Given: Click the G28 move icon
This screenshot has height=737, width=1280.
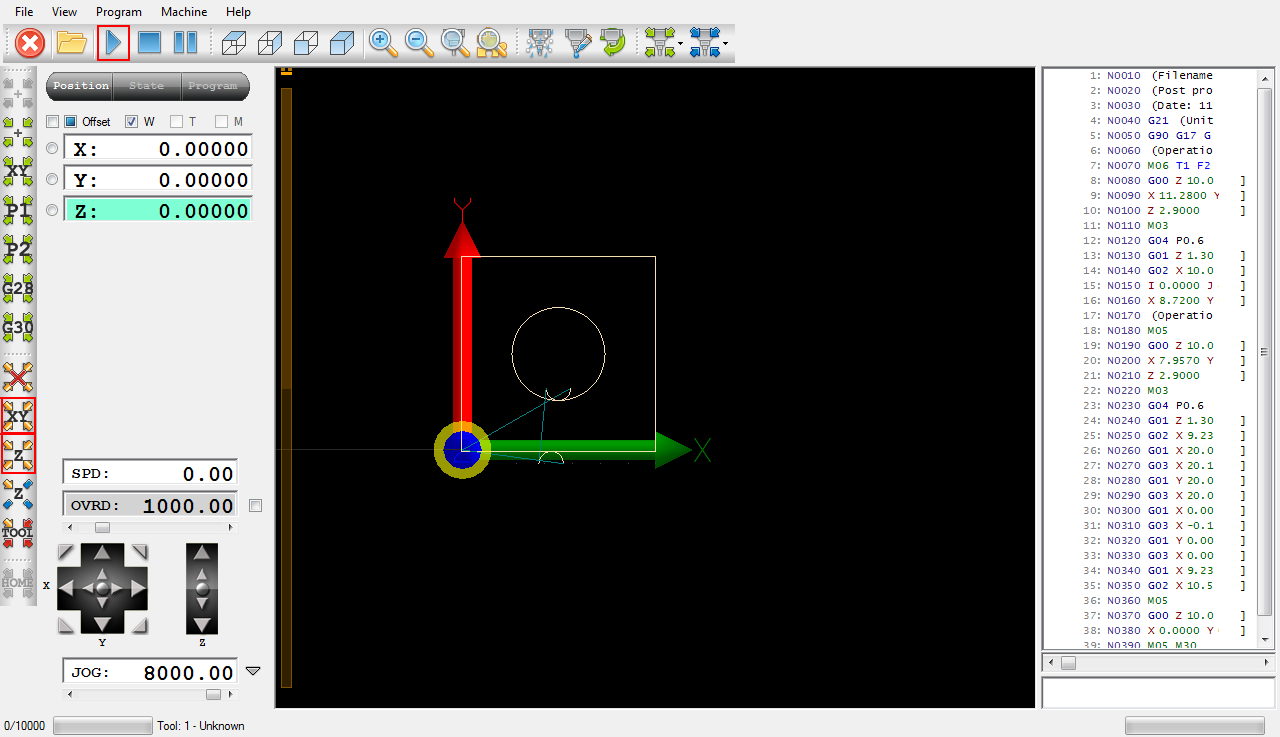Looking at the screenshot, I should click(18, 288).
